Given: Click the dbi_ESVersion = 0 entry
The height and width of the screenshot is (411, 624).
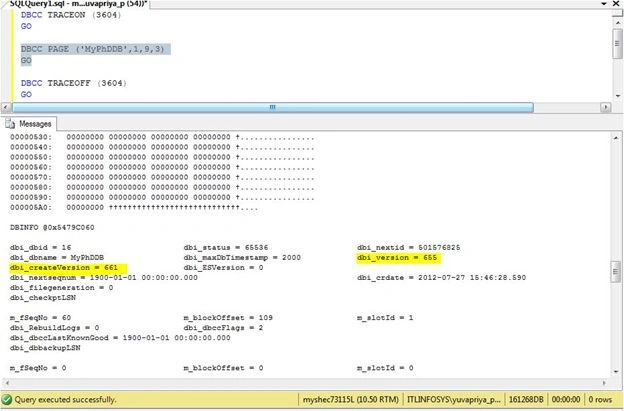Looking at the screenshot, I should tap(223, 268).
